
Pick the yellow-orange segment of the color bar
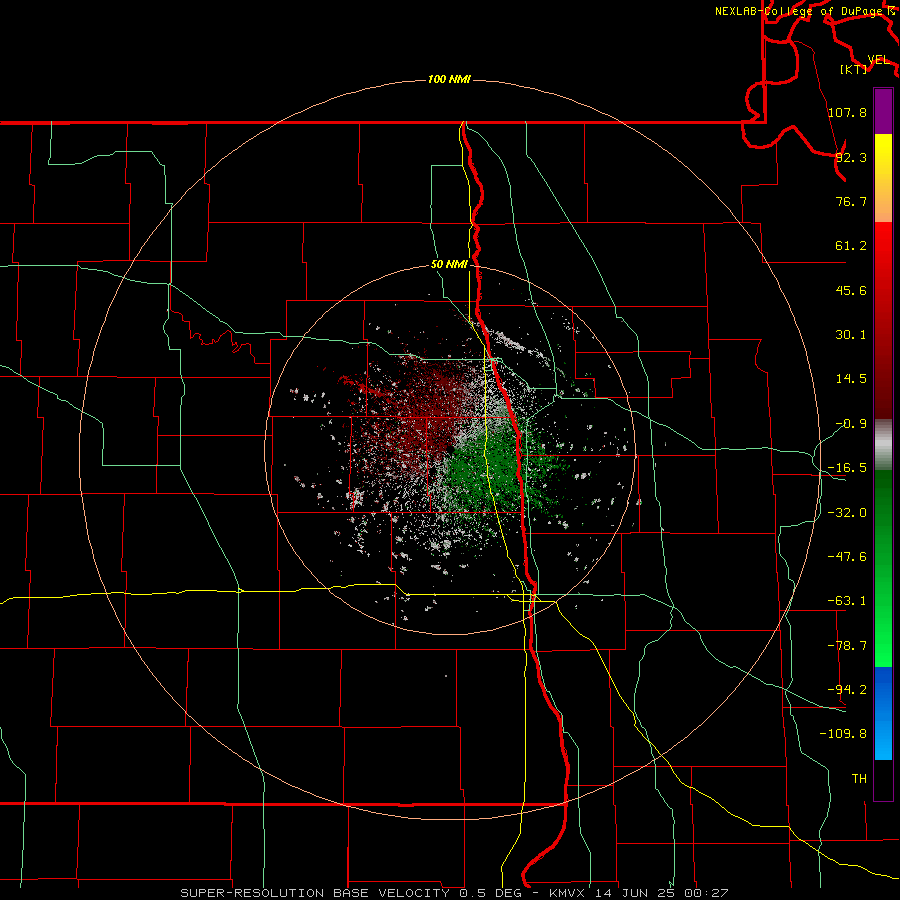tap(883, 178)
